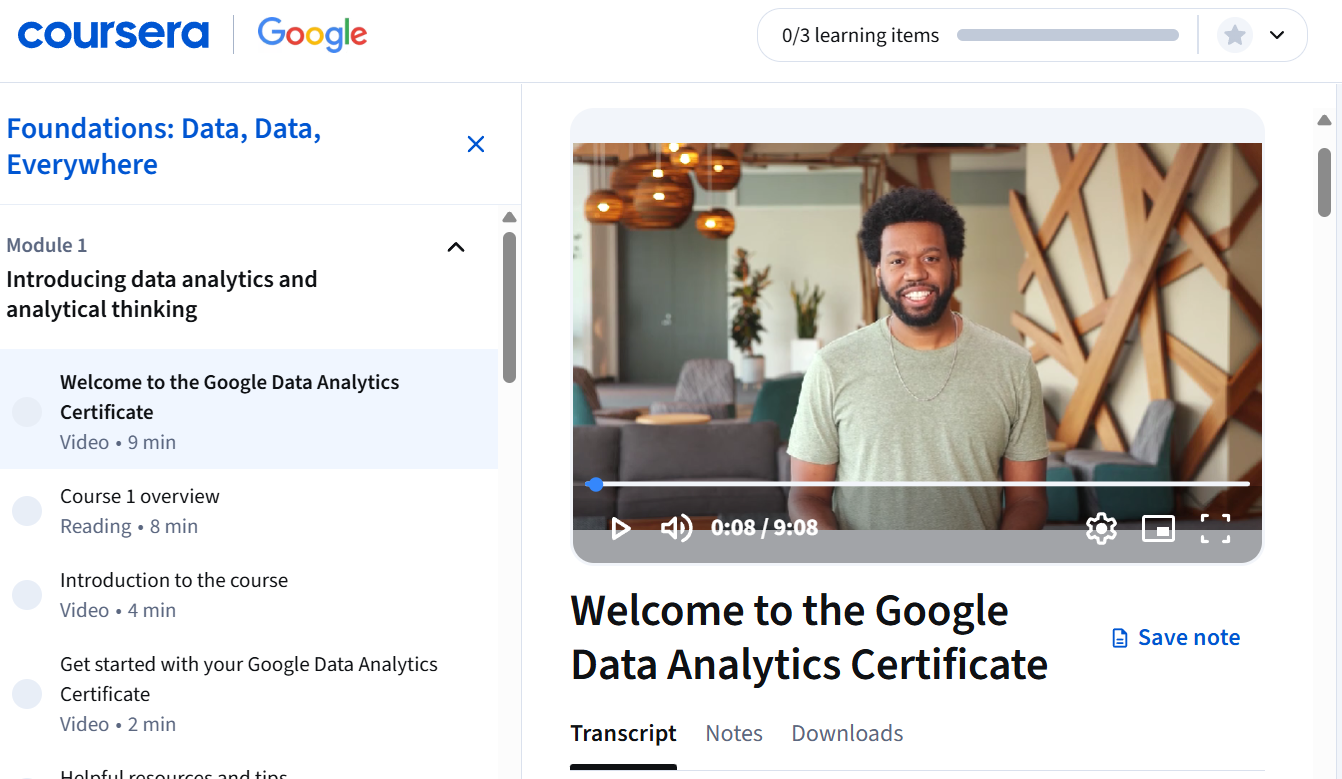Click the main page scroll up arrow
This screenshot has height=779, width=1342.
point(1325,122)
